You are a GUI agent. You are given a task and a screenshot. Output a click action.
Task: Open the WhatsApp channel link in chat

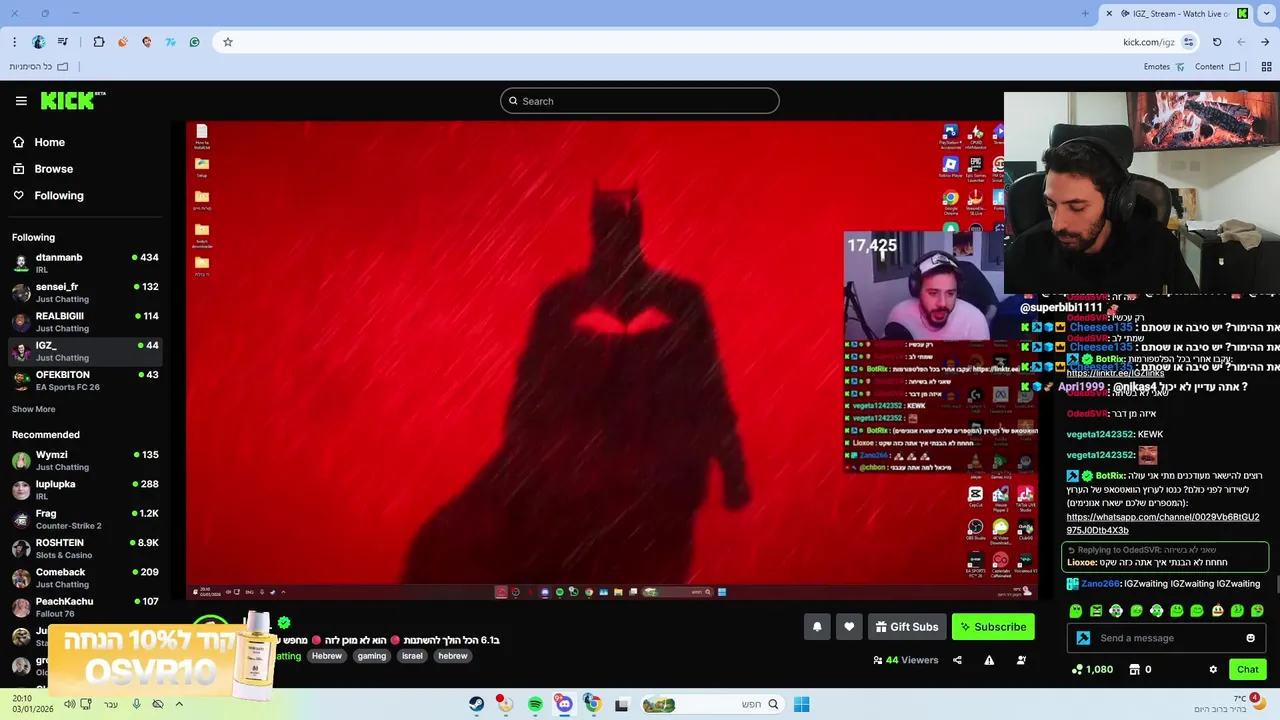(1163, 524)
